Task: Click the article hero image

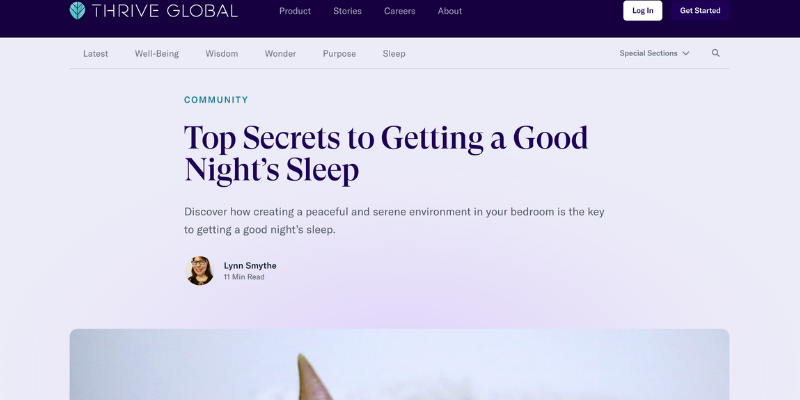Action: point(399,364)
